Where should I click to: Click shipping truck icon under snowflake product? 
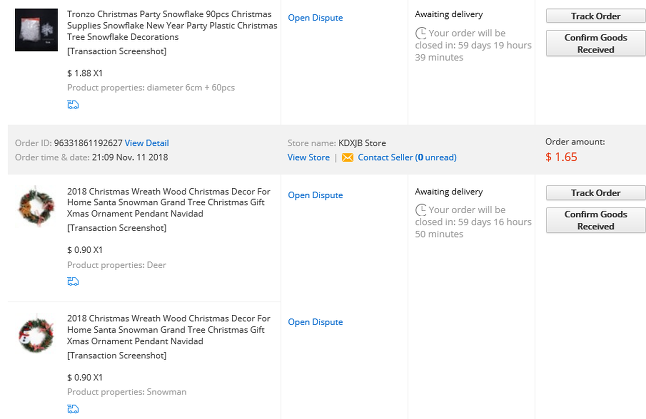pyautogui.click(x=73, y=105)
